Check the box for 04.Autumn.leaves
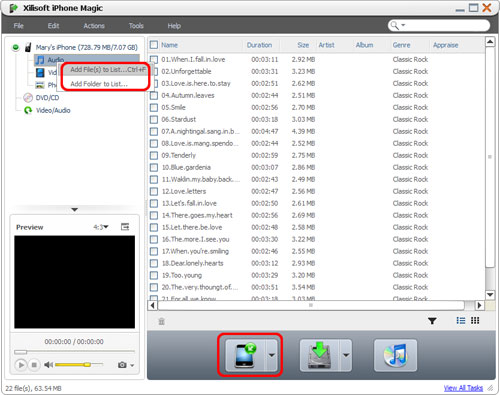 click(154, 96)
